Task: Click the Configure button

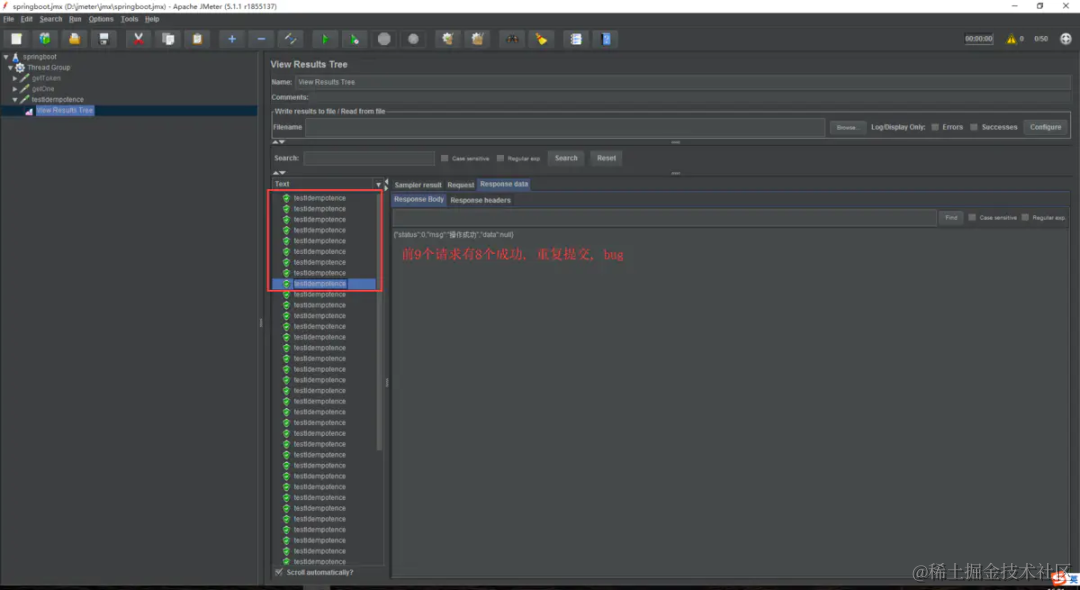Action: (x=1045, y=127)
